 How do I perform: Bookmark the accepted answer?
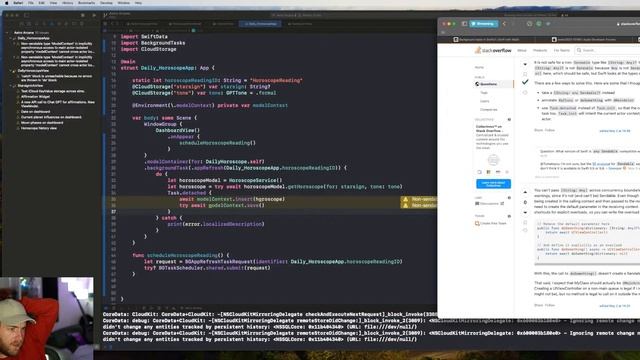[525, 74]
